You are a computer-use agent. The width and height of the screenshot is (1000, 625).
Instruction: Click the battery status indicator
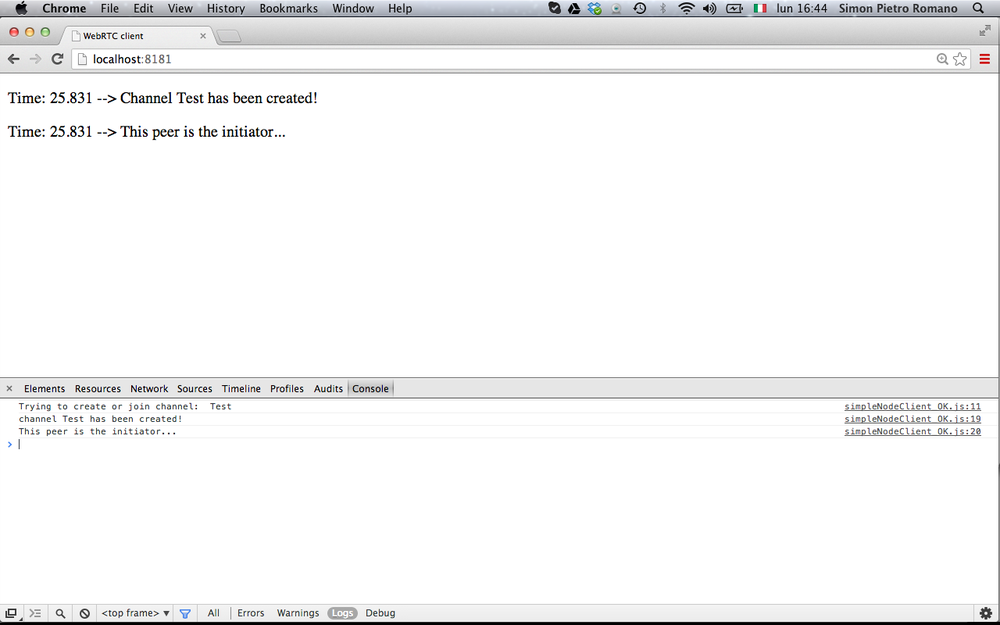733,8
